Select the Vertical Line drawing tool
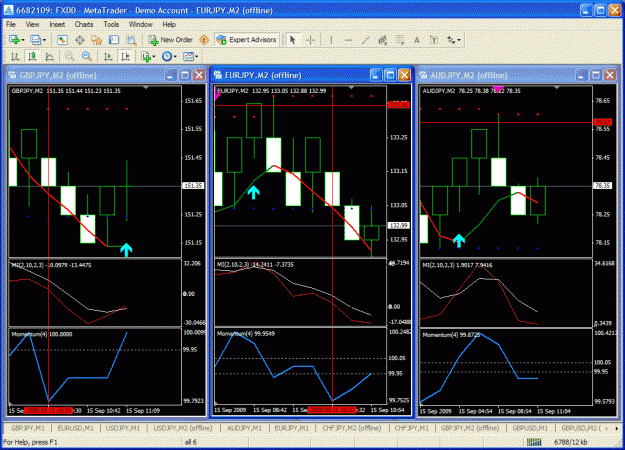 tap(331, 40)
